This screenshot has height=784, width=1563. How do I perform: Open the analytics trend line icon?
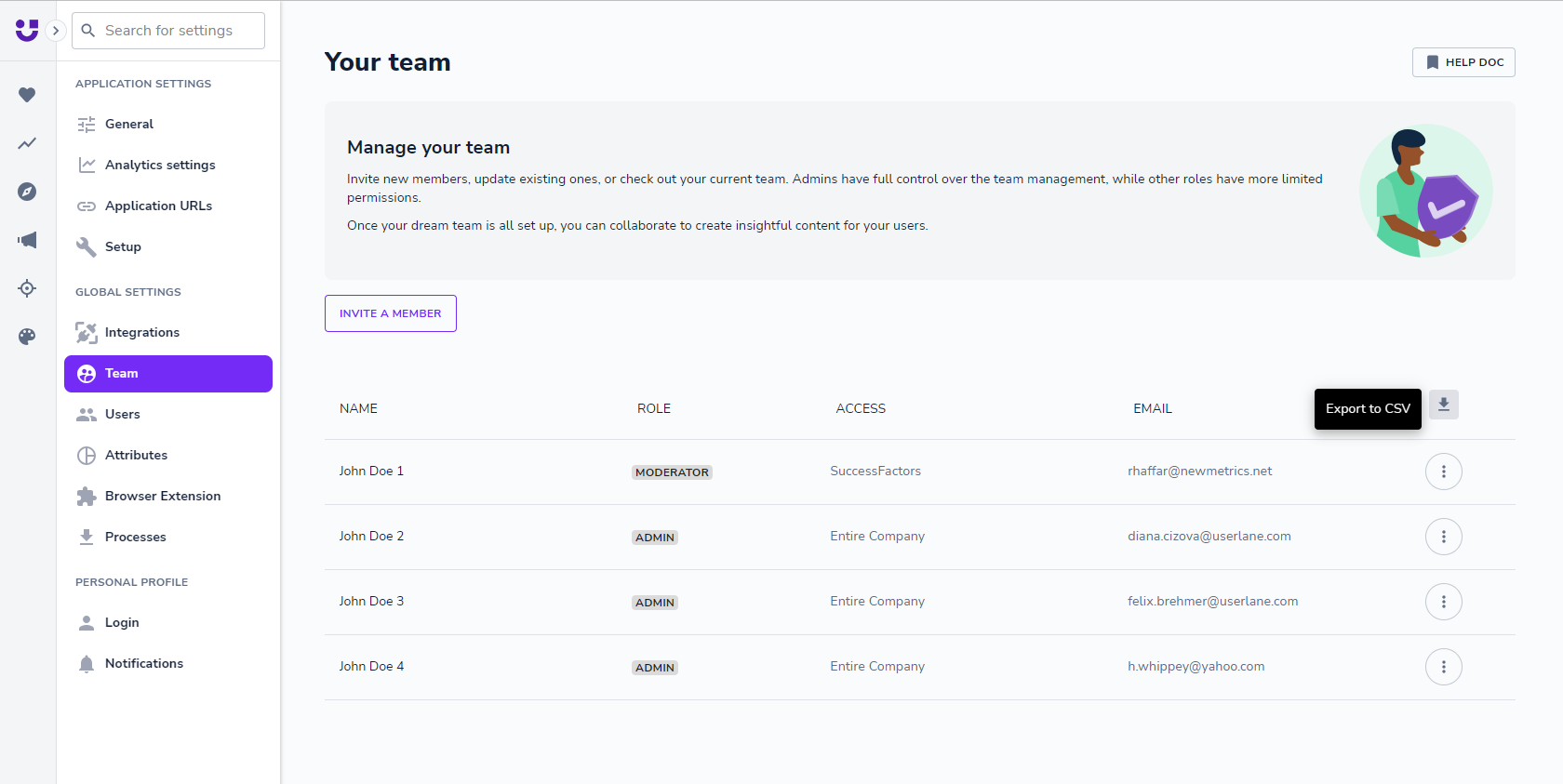pyautogui.click(x=27, y=143)
